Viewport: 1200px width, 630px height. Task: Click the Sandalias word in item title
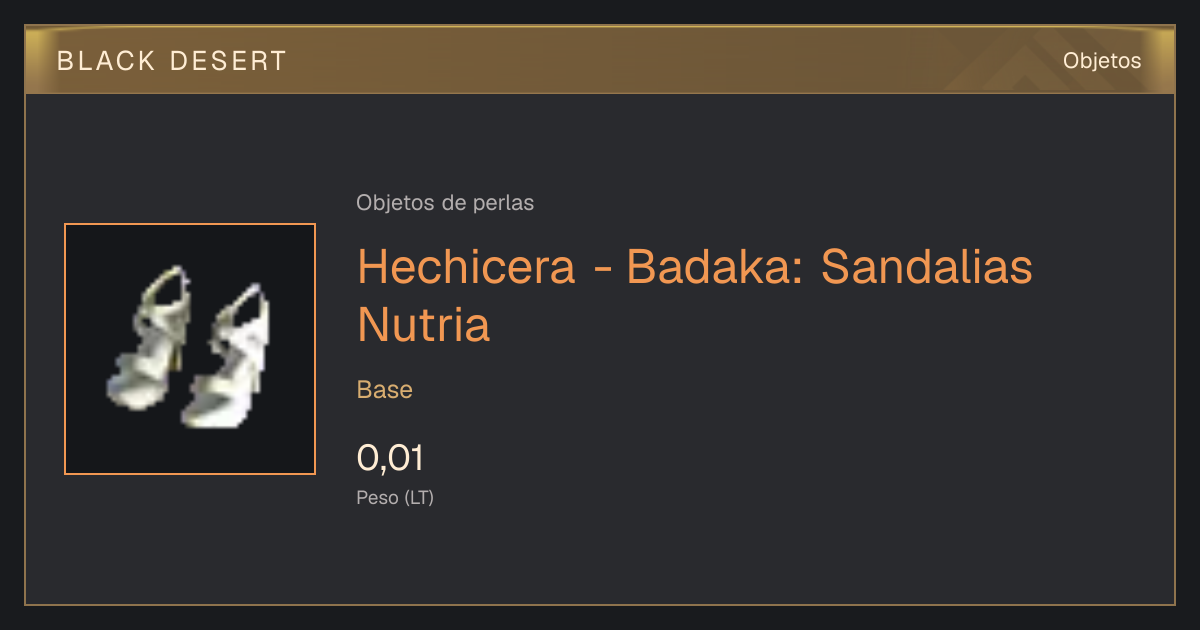coord(928,267)
